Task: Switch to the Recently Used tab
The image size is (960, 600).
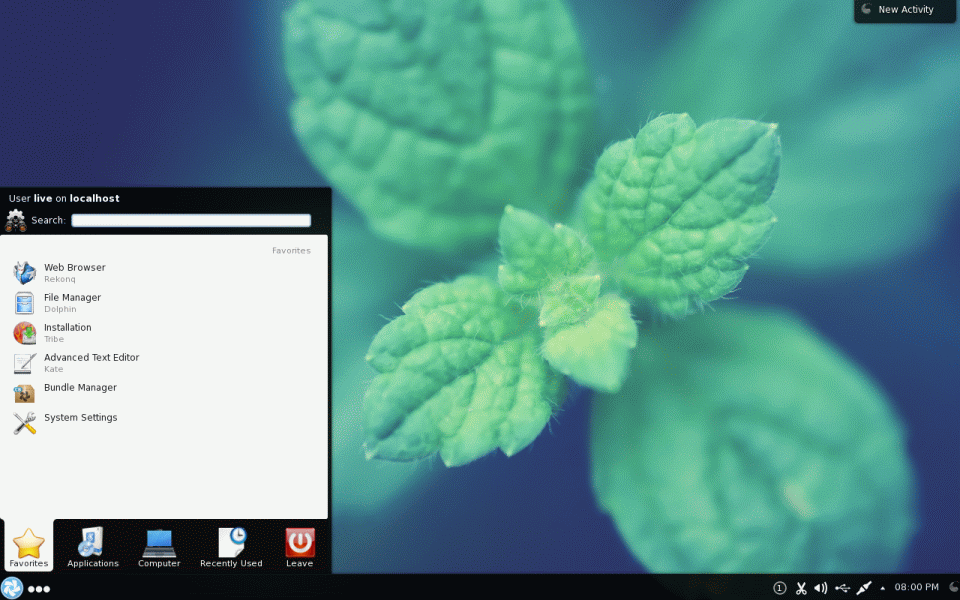Action: (231, 547)
